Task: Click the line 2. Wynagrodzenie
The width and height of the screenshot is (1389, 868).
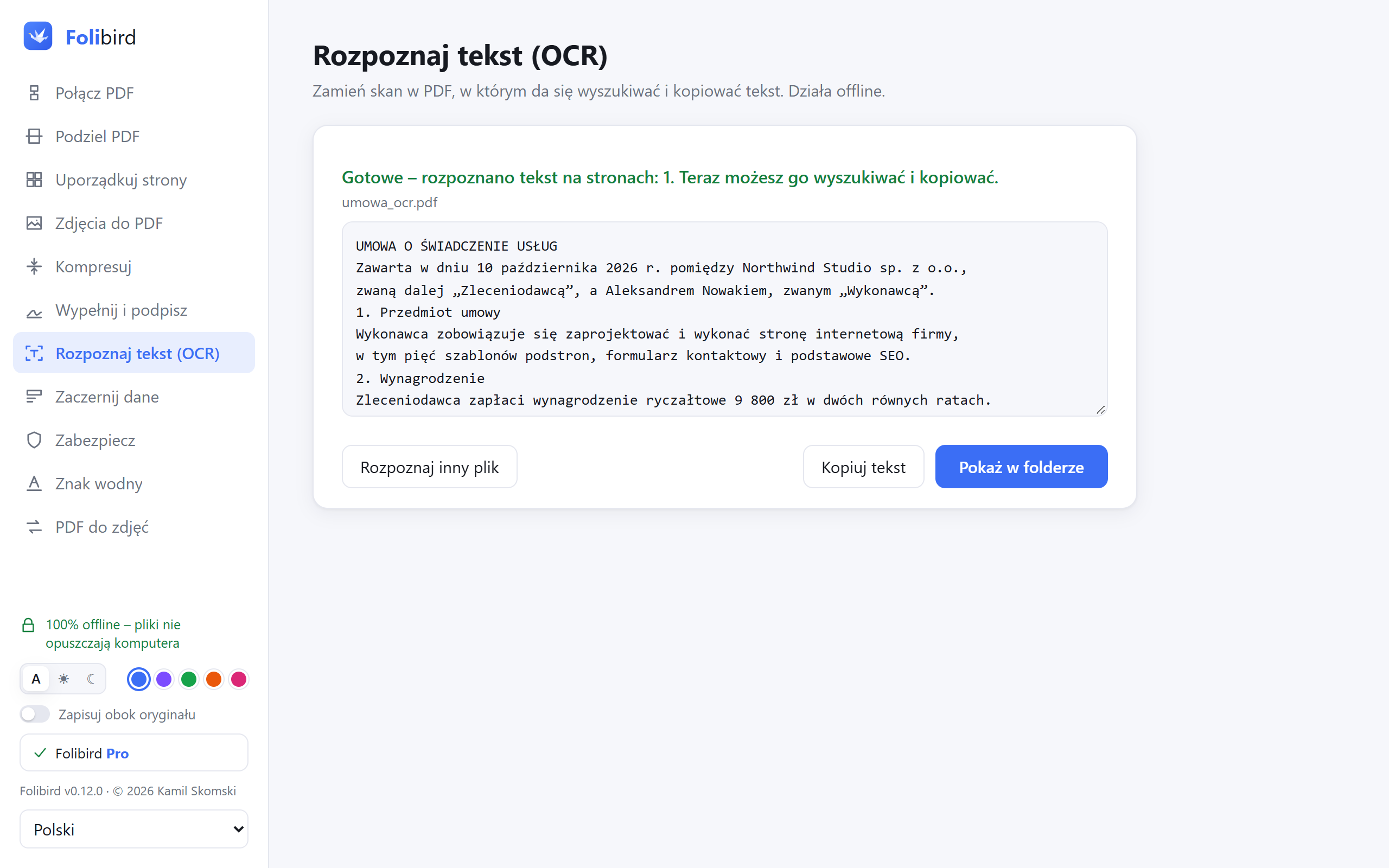Action: [419, 378]
